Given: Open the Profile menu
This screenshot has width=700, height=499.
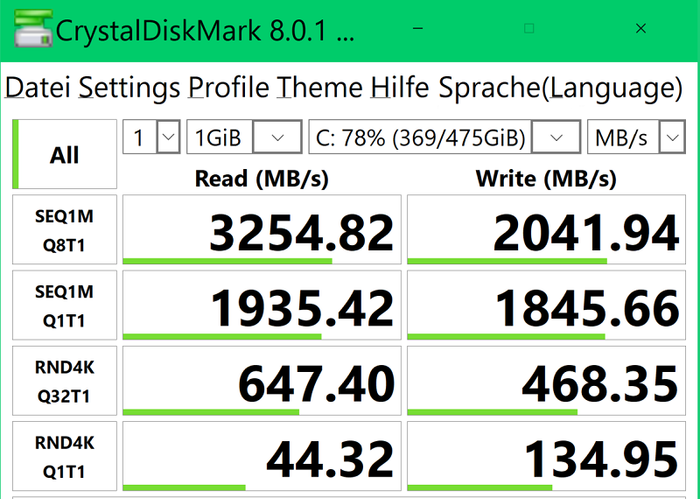Looking at the screenshot, I should click(x=229, y=87).
